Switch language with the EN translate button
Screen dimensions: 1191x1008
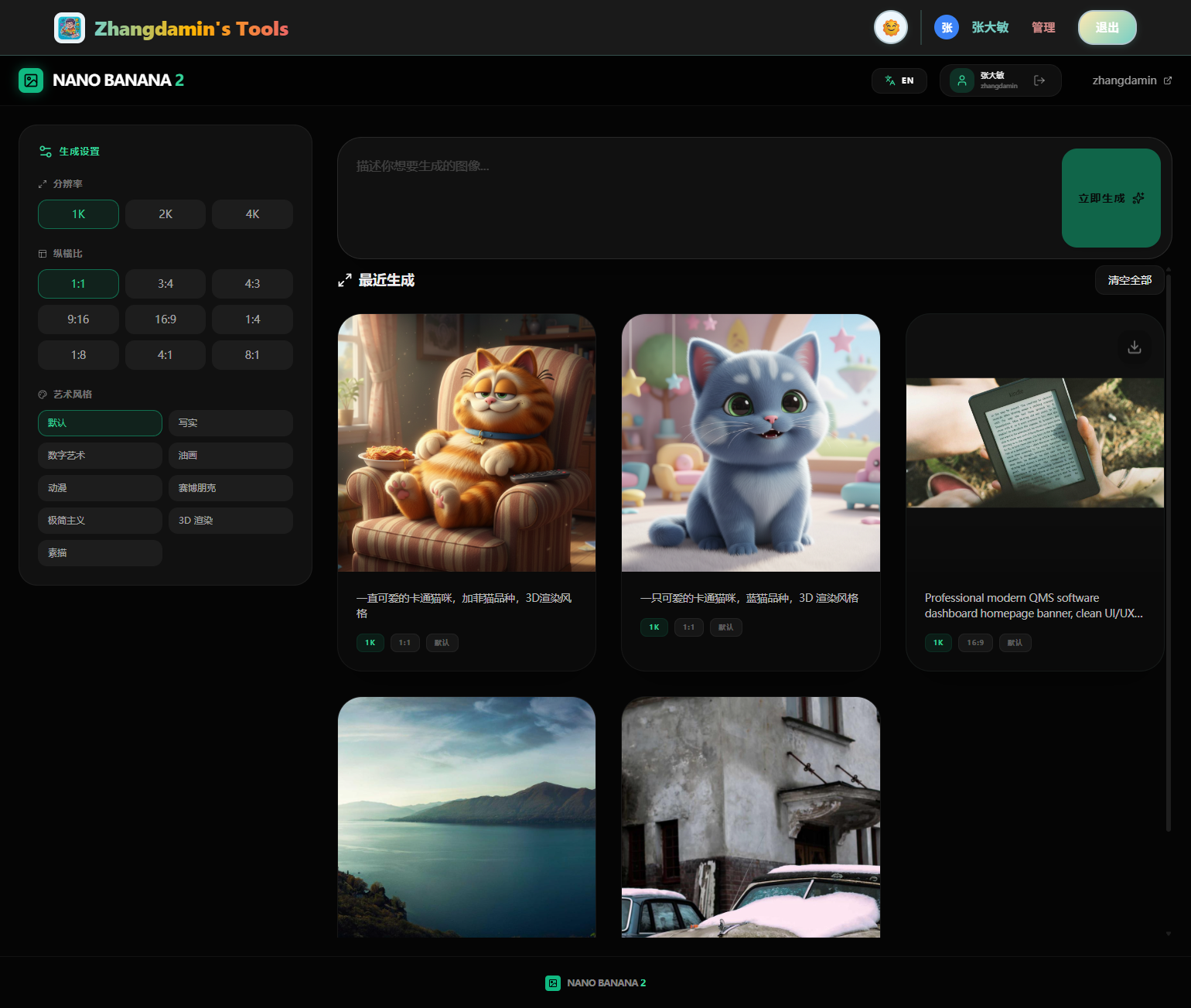[x=899, y=80]
